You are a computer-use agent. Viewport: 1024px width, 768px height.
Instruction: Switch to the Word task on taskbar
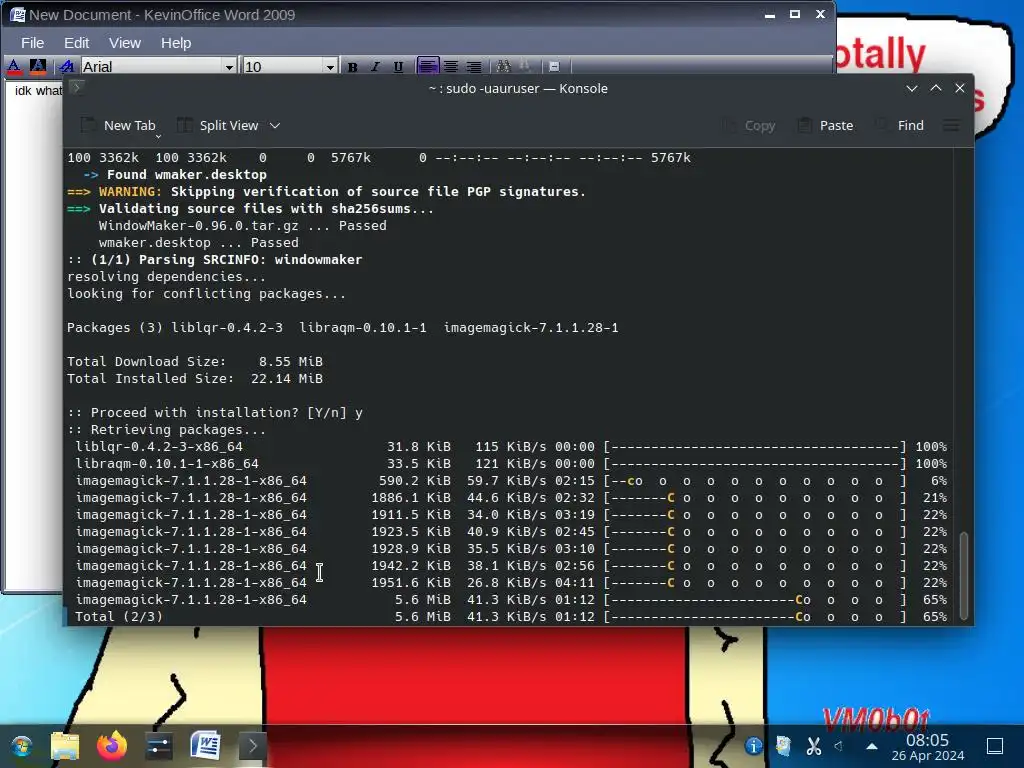point(205,746)
